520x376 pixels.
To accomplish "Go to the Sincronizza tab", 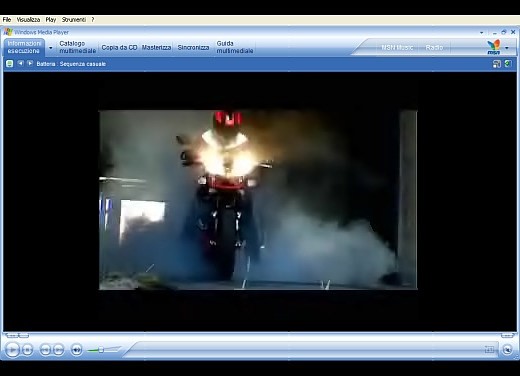I will click(193, 47).
